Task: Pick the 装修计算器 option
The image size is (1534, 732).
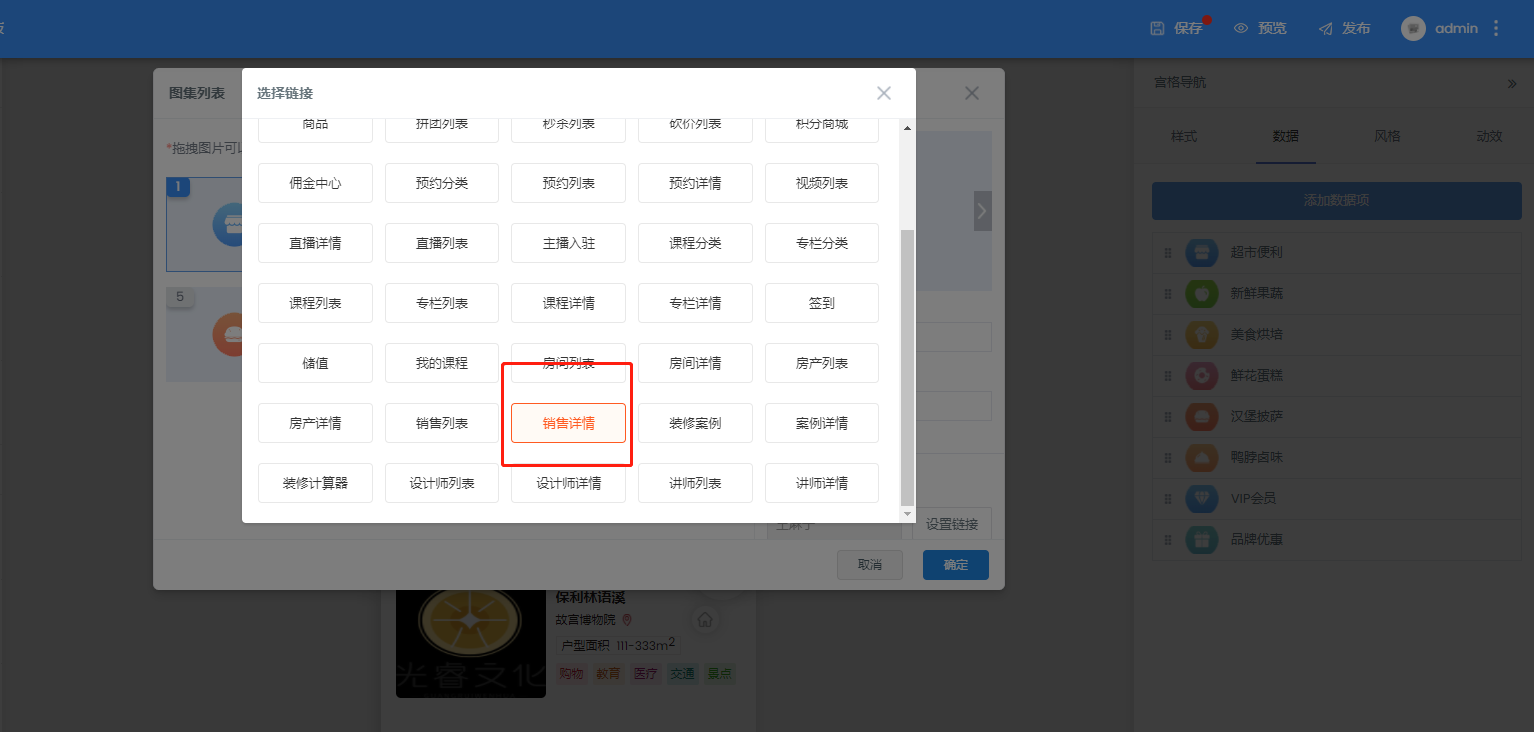Action: (x=315, y=483)
